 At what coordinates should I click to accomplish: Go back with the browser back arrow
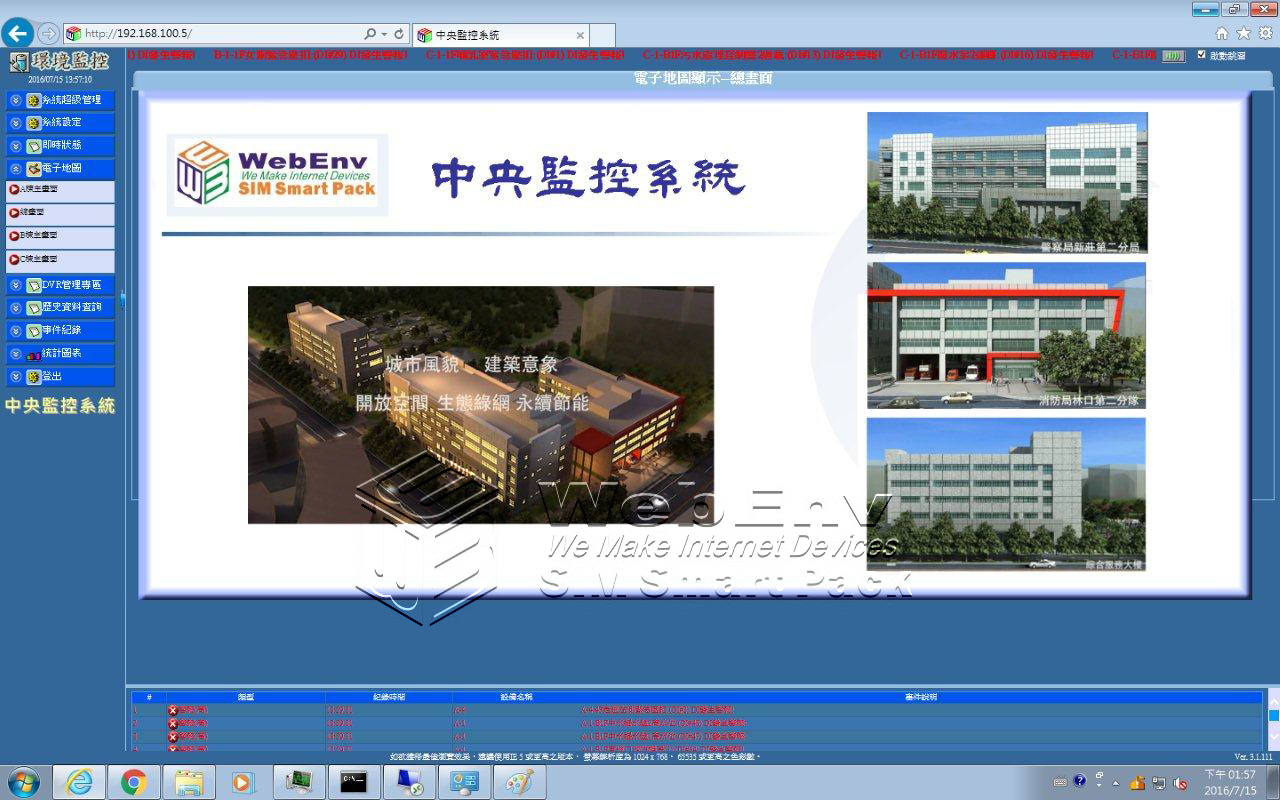(x=17, y=33)
